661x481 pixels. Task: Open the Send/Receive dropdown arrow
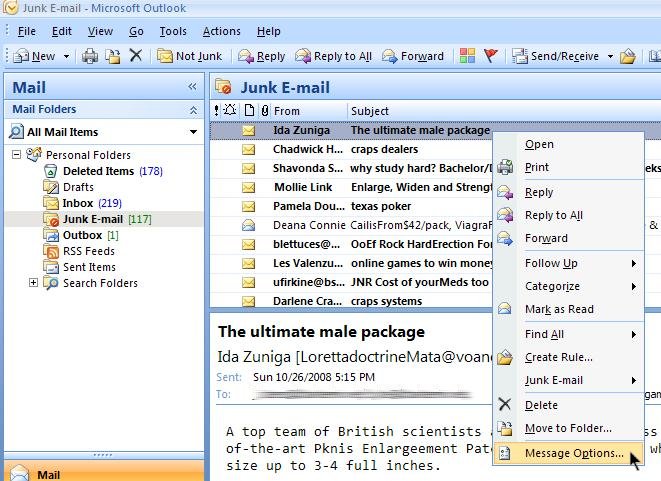pos(610,56)
